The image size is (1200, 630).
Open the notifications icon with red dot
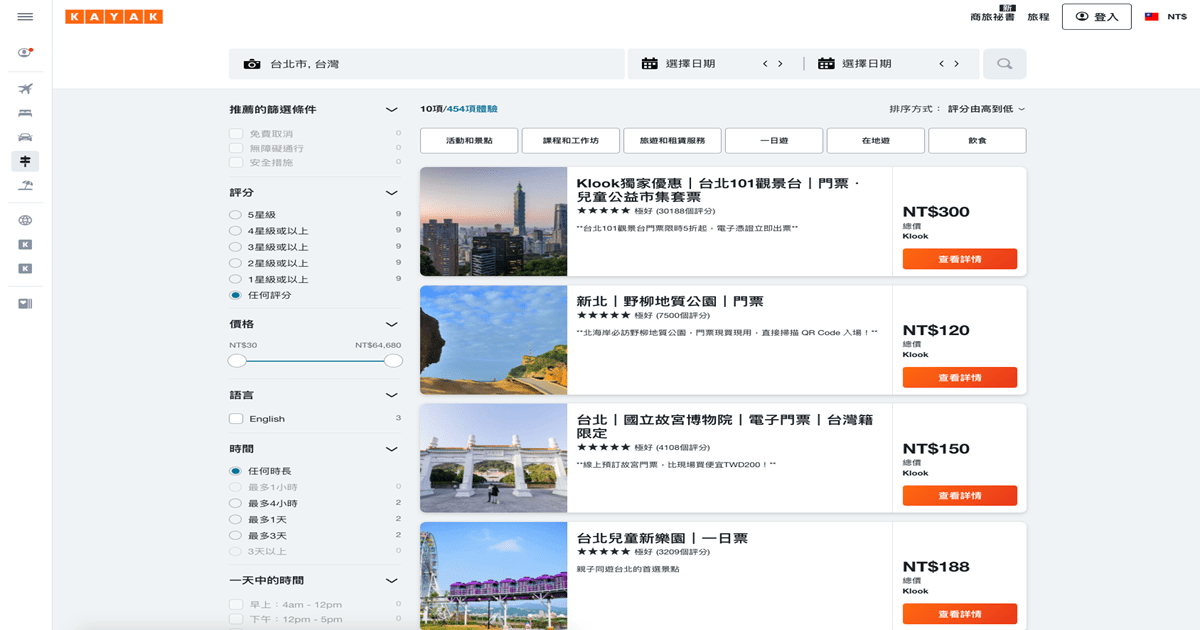25,52
